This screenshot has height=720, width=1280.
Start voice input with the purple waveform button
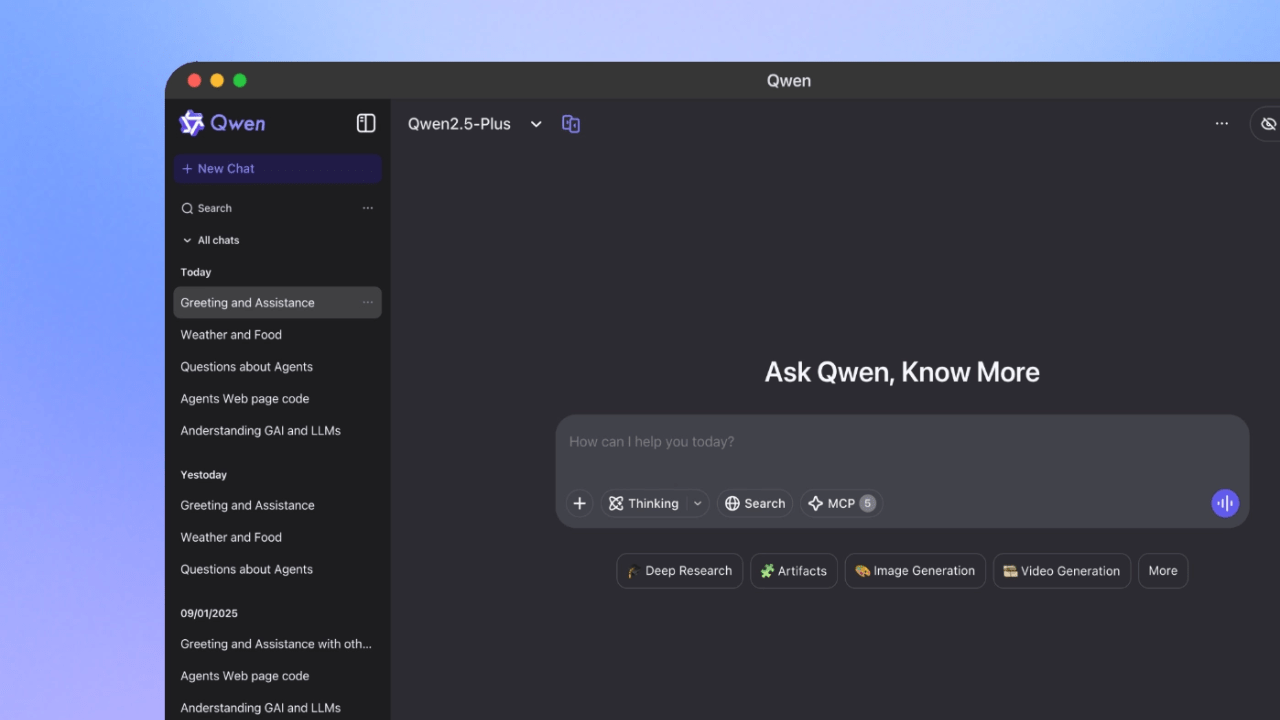(1225, 503)
